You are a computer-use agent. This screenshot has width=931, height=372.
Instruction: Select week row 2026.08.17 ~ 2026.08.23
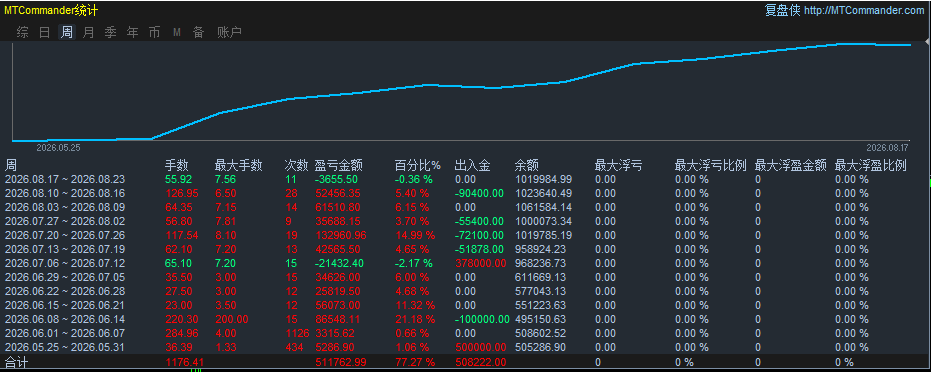click(466, 179)
